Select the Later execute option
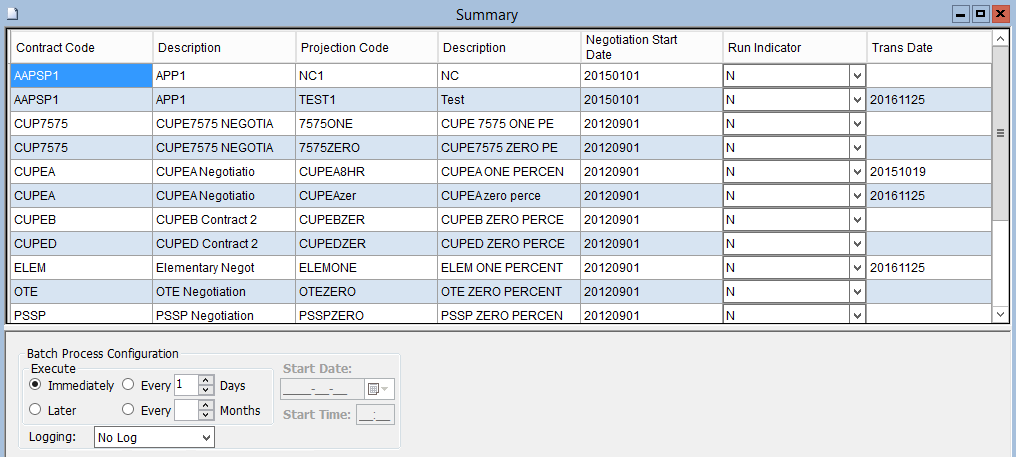This screenshot has width=1016, height=457. (35, 410)
